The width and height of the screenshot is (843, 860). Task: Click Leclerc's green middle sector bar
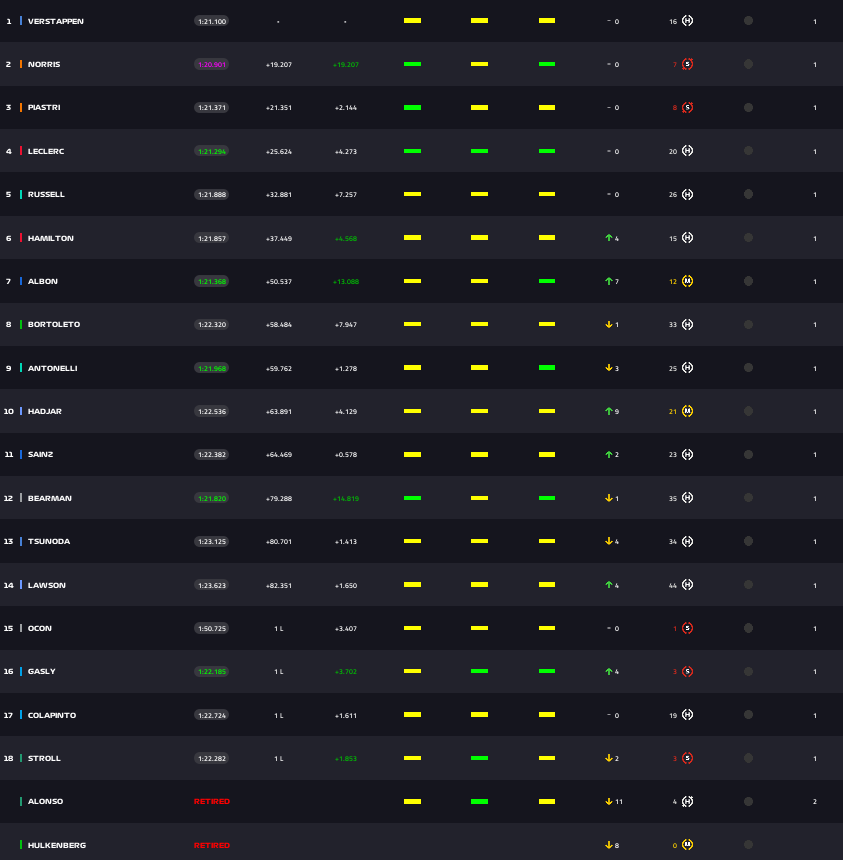479,151
